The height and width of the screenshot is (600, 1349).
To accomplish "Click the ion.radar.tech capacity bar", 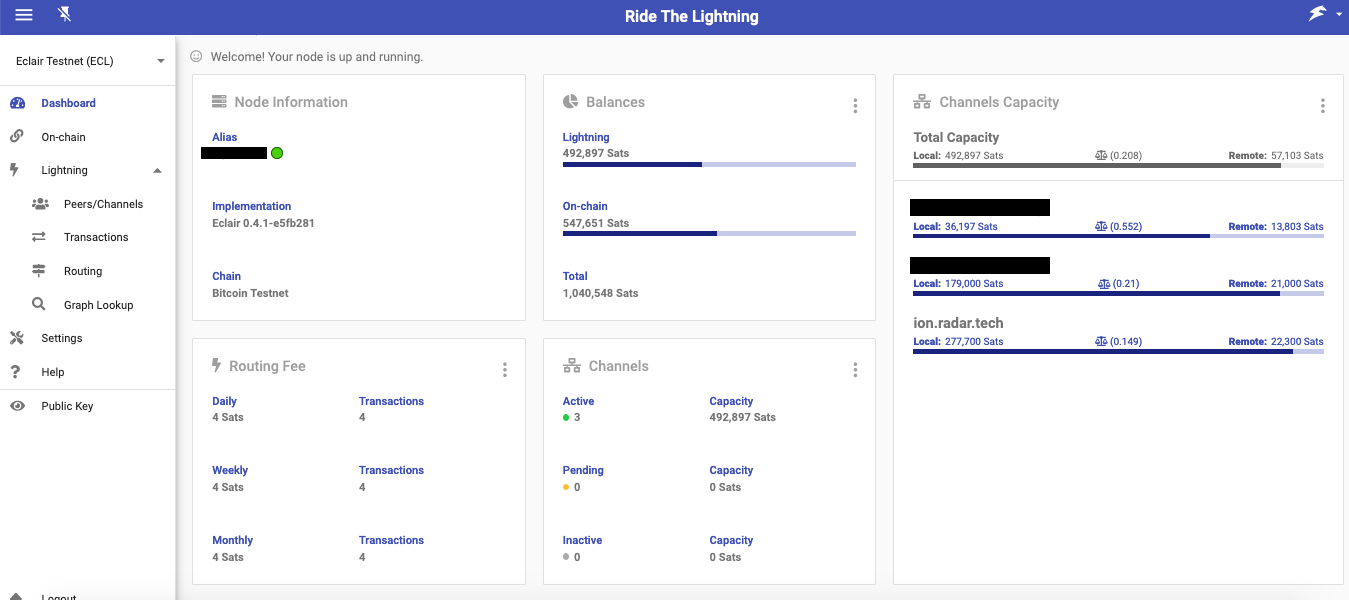I will [x=1118, y=352].
